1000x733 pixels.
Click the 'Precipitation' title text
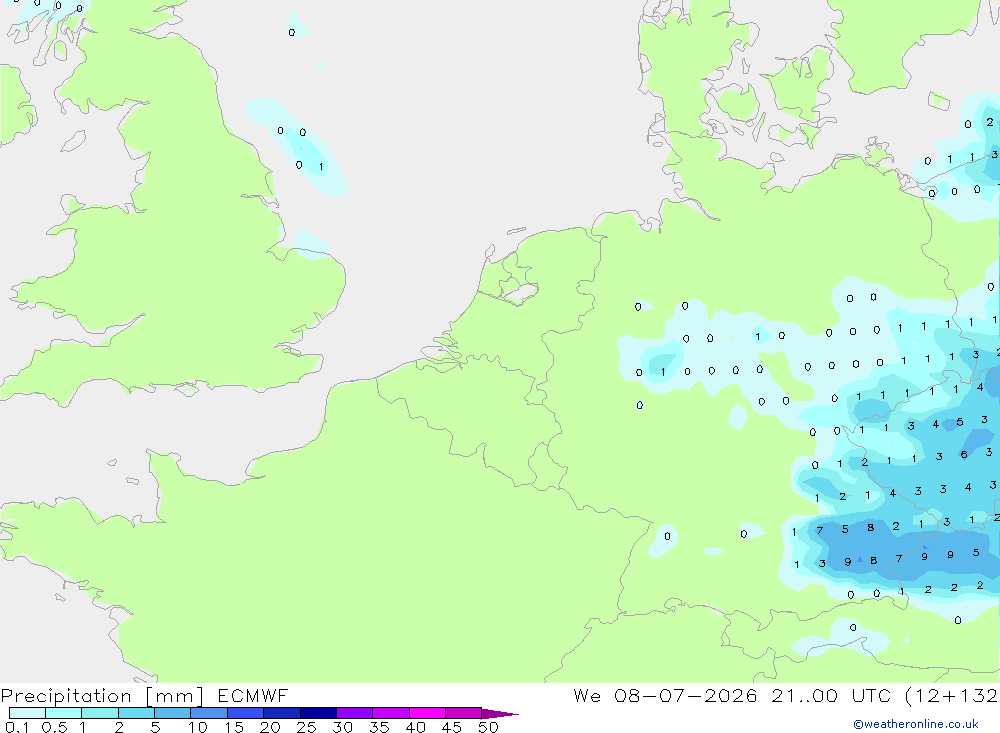66,696
